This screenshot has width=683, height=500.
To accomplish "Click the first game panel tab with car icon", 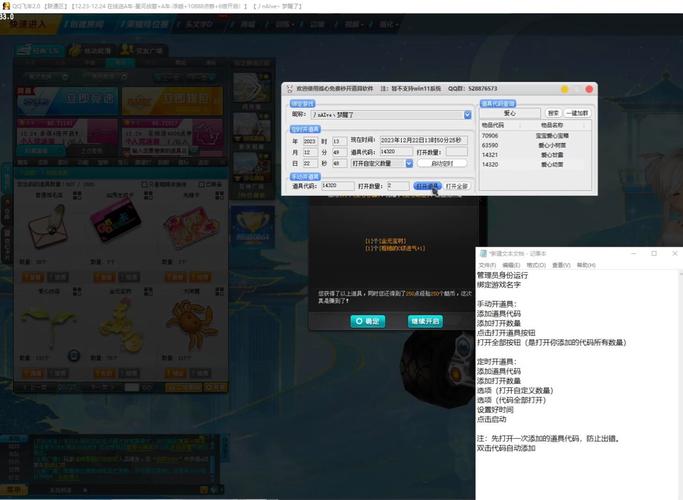I will pyautogui.click(x=38, y=51).
